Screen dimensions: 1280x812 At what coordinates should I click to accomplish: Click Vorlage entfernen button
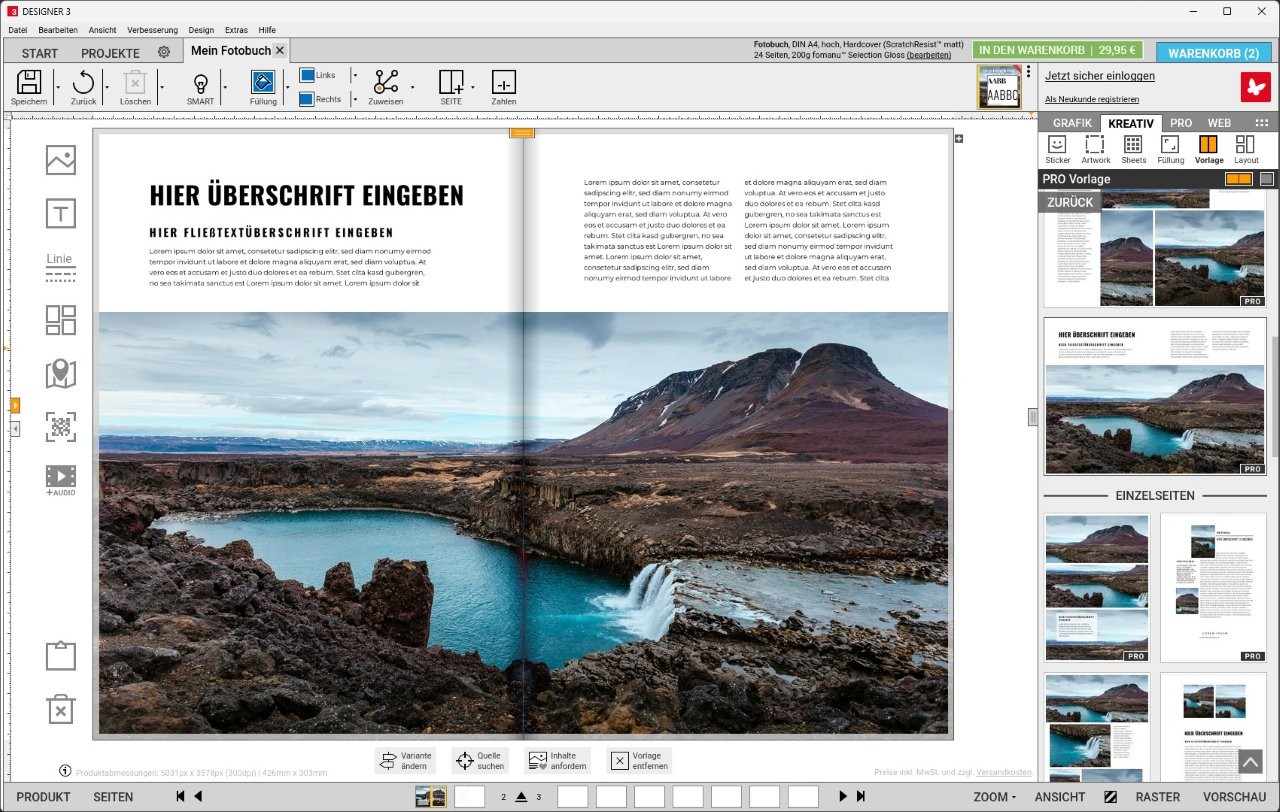(x=638, y=761)
